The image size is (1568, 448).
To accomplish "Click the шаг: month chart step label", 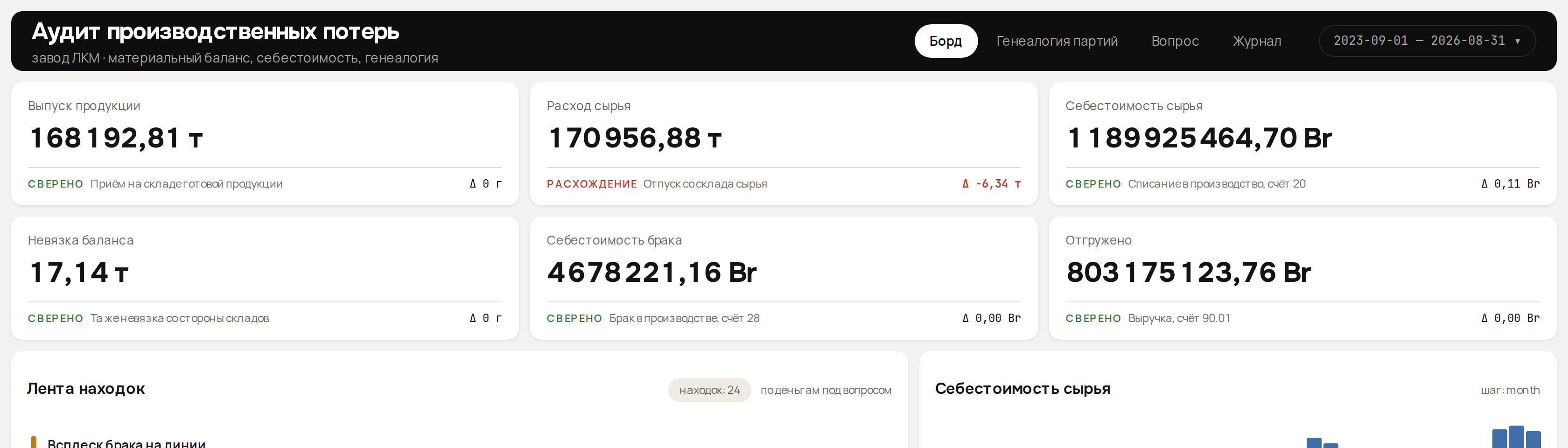I will [1510, 390].
